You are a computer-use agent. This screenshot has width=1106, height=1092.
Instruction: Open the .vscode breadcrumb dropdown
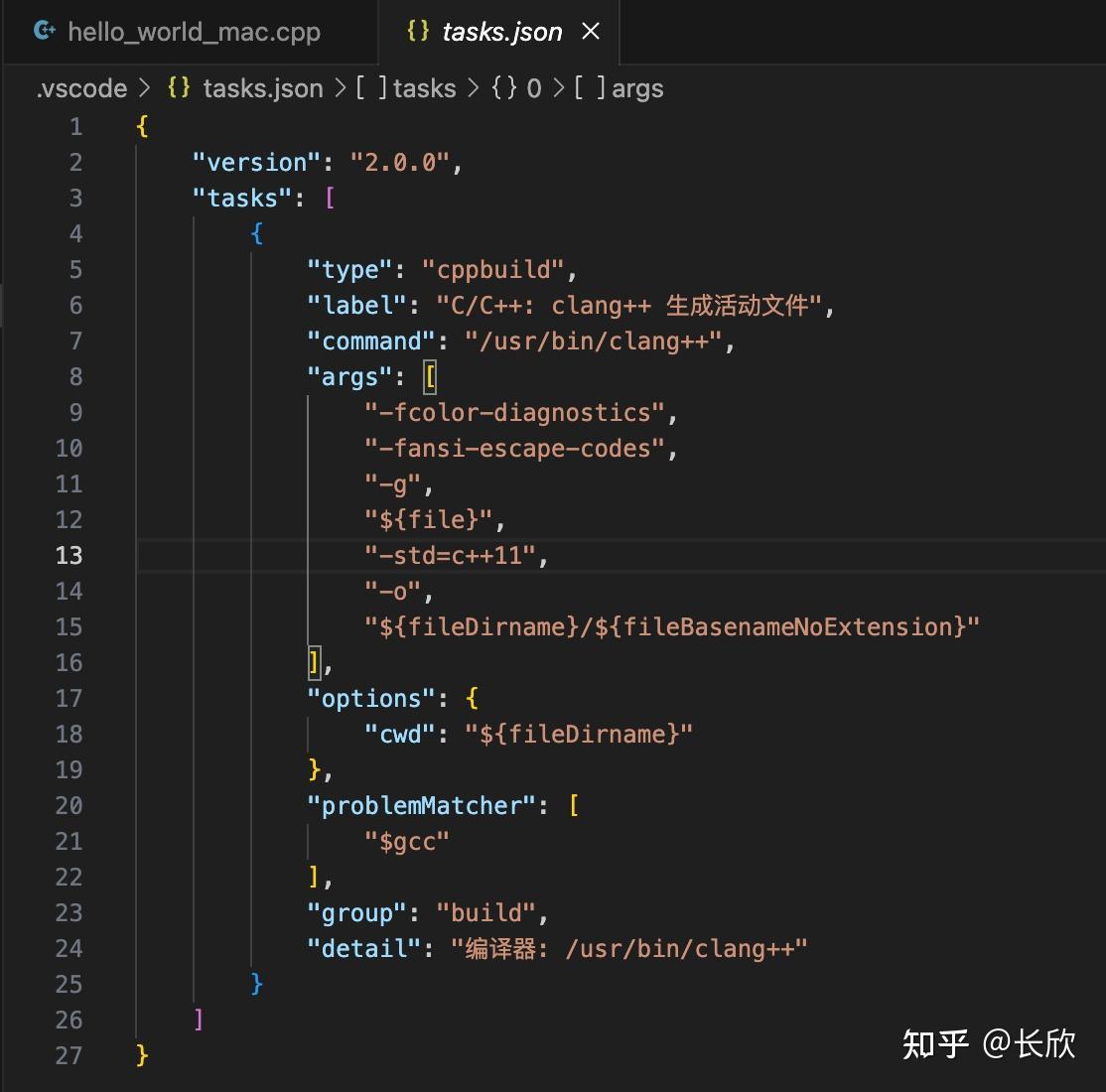click(x=80, y=88)
